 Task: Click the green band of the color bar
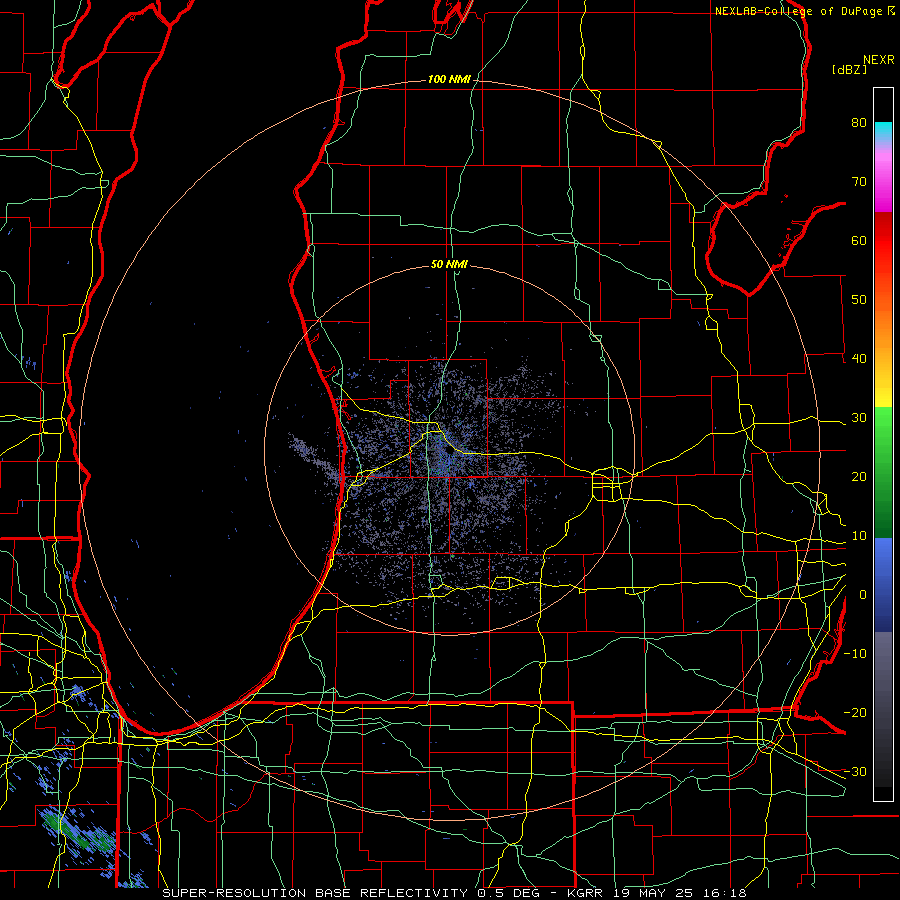[883, 472]
